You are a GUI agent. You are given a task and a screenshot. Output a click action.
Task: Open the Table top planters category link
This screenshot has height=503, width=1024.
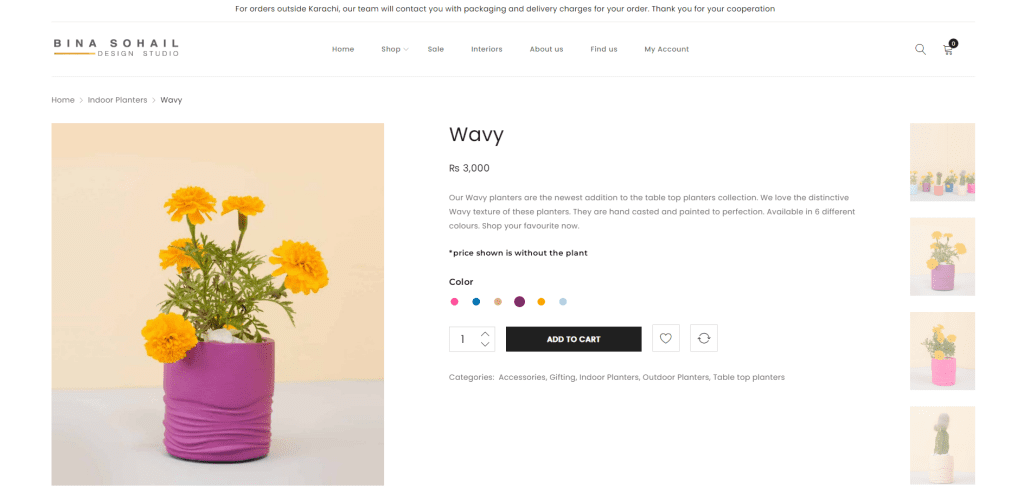tap(749, 377)
